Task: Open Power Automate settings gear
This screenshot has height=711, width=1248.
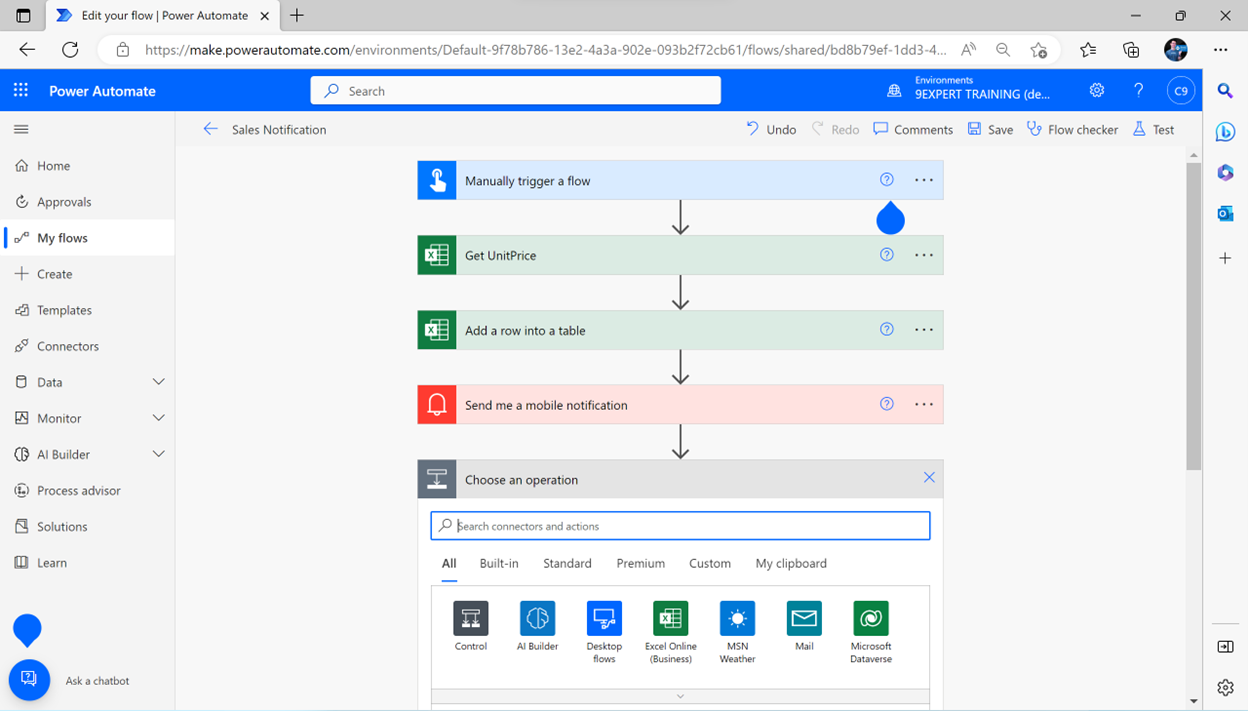Action: tap(1096, 90)
